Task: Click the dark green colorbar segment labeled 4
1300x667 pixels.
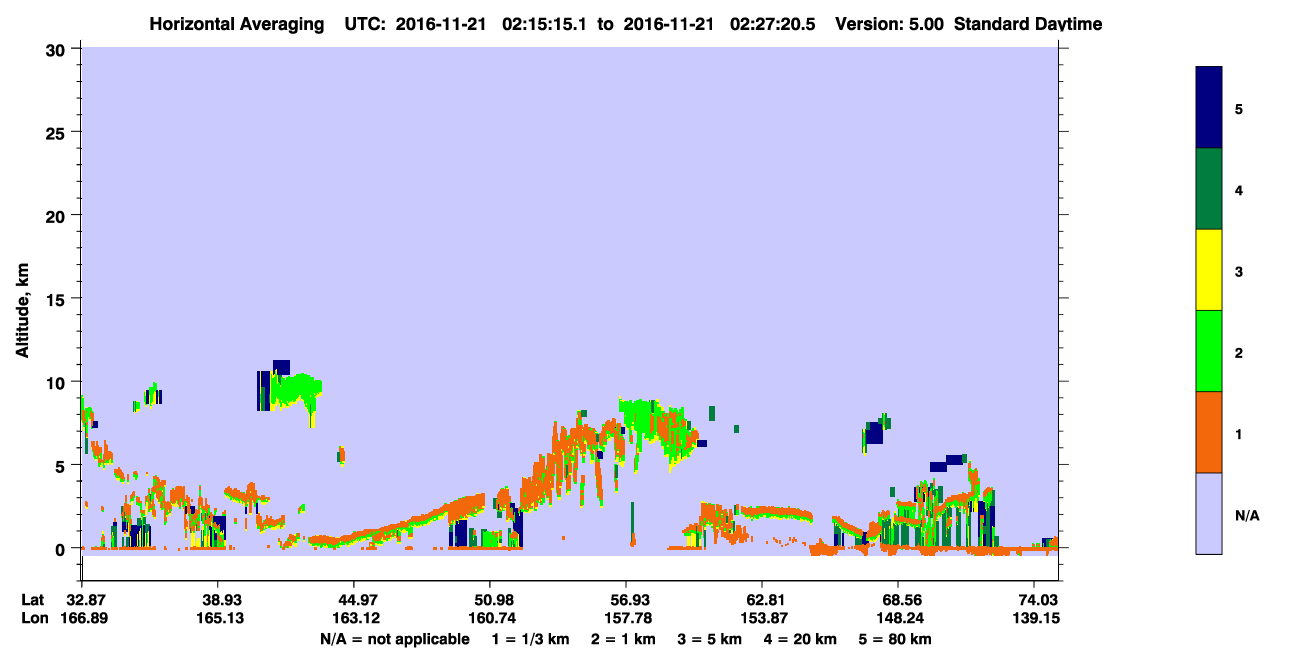Action: [x=1209, y=189]
